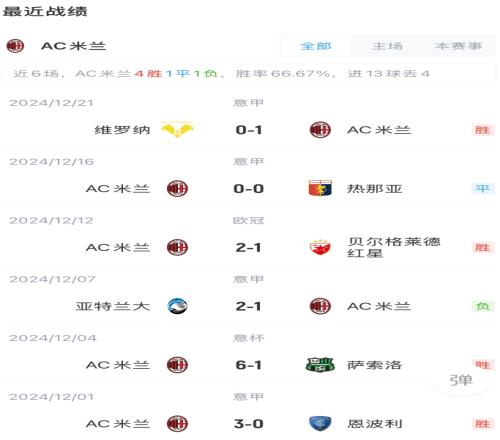Click the Atalanta team crest
Image resolution: width=500 pixels, height=440 pixels.
click(x=177, y=306)
